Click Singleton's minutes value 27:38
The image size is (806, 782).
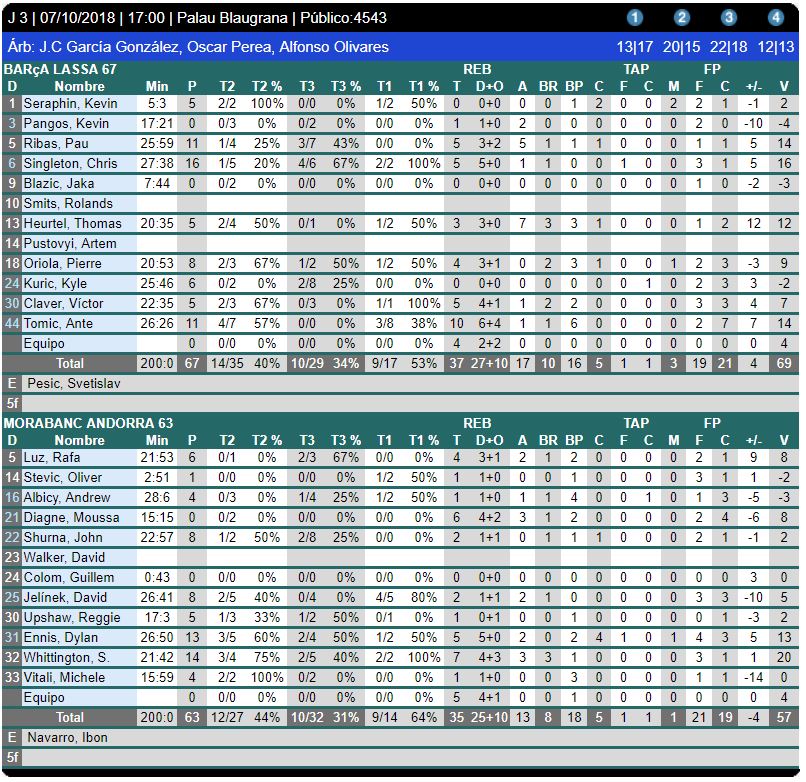pos(157,163)
